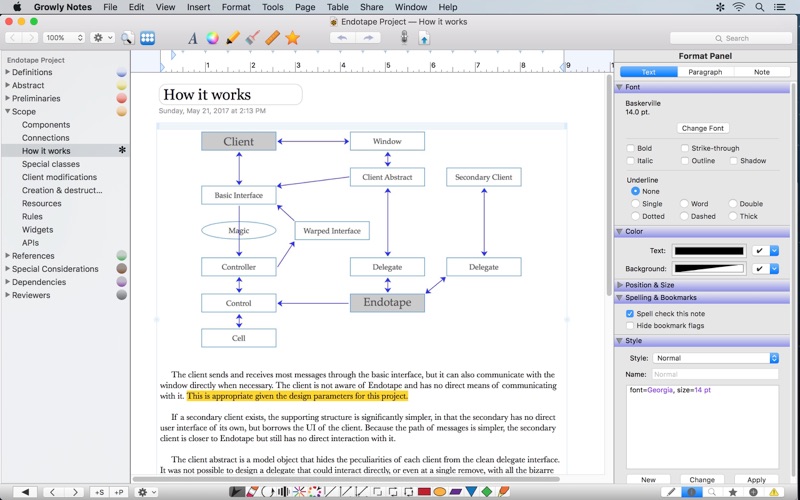
Task: Select the red rectangle shape tool
Action: coord(424,492)
